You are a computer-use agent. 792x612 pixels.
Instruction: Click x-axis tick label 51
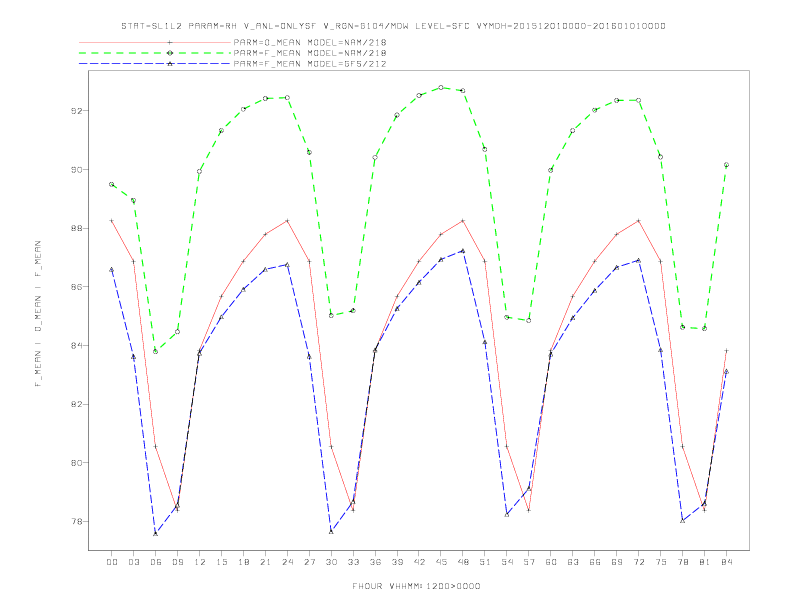coord(485,562)
